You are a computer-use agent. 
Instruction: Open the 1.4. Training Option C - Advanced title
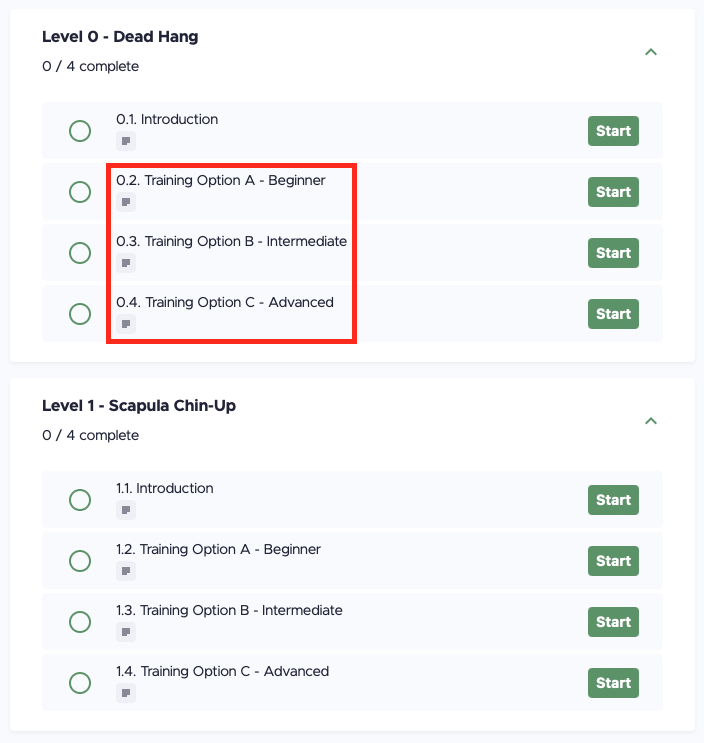[x=223, y=671]
